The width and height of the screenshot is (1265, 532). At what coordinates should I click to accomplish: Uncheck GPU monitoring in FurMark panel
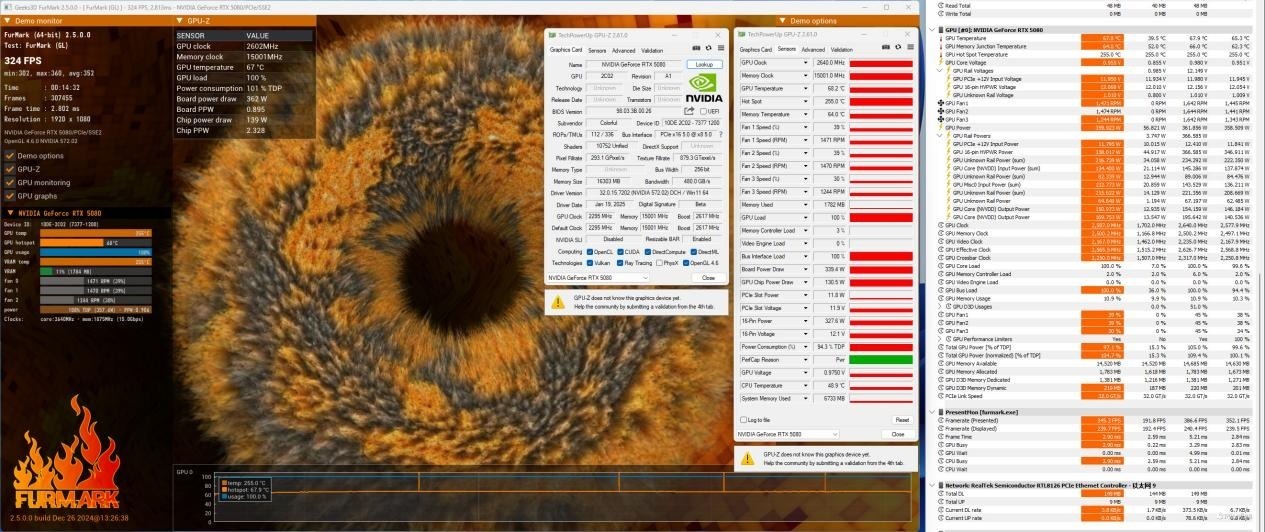(9, 183)
